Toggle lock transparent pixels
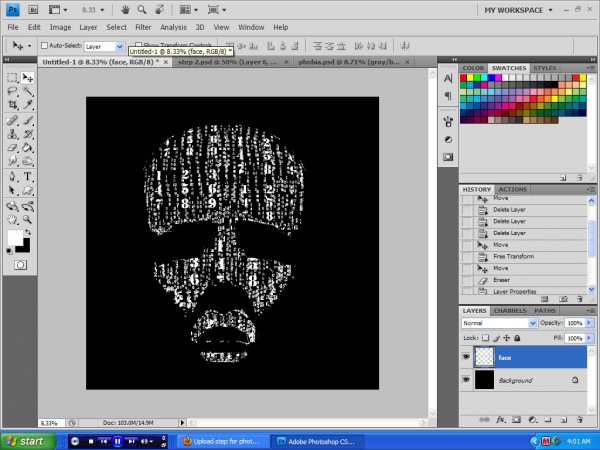600x450 pixels. 485,338
